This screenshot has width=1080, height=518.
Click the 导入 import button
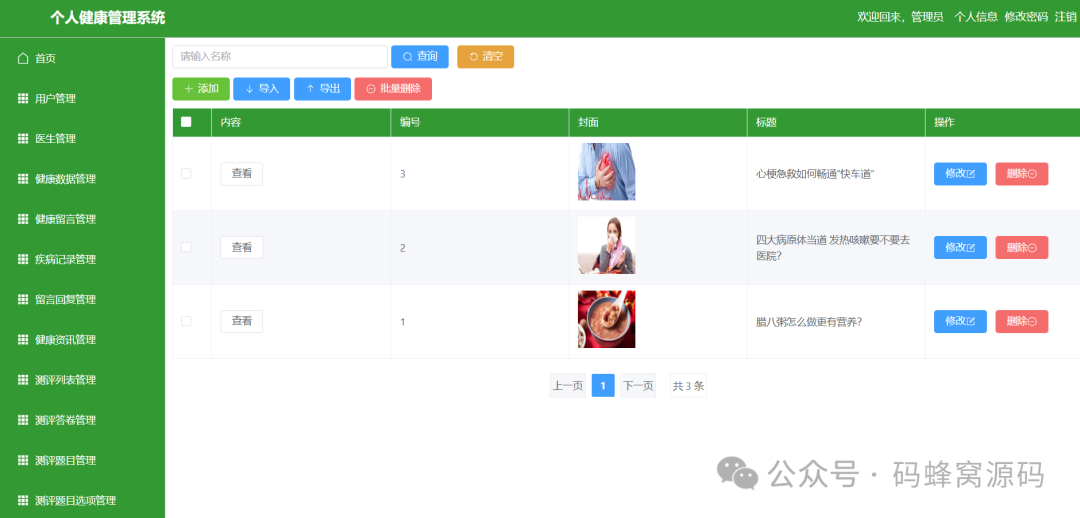coord(262,89)
